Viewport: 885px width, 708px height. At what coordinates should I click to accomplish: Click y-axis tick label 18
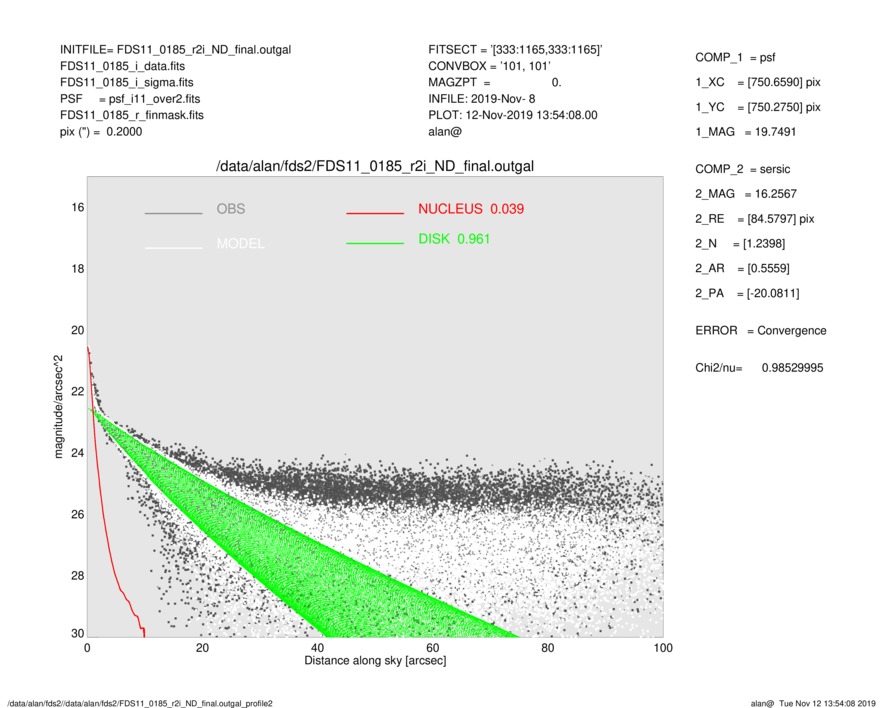click(x=77, y=269)
